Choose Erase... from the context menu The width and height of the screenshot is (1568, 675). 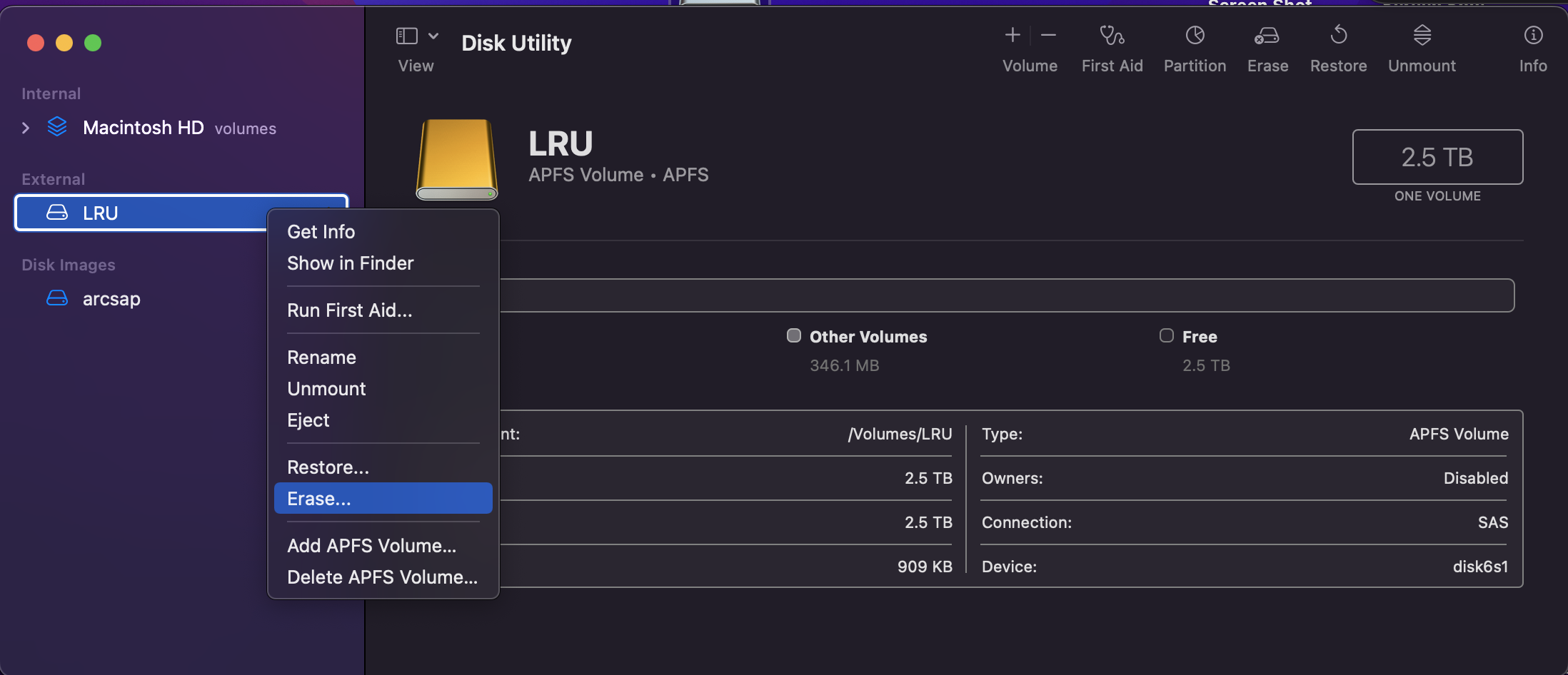(x=383, y=498)
